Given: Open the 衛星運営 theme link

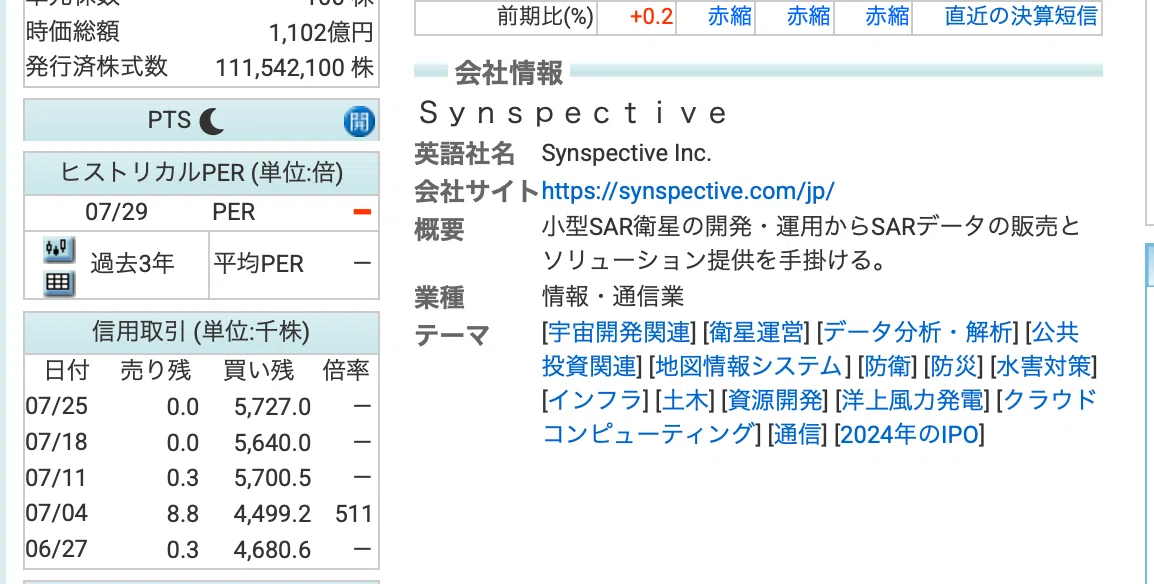Looking at the screenshot, I should pyautogui.click(x=756, y=332).
